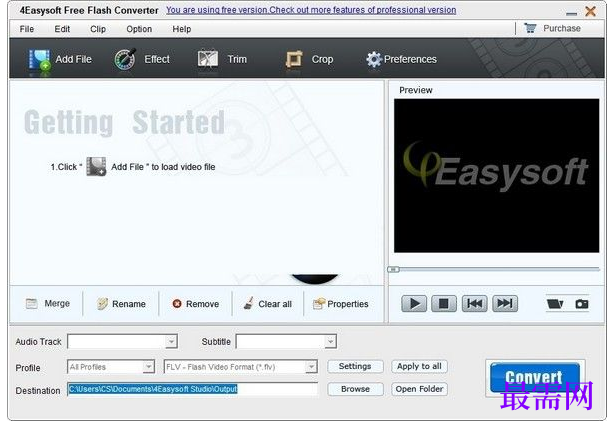Click the Settings button
This screenshot has height=427, width=612.
coord(355,366)
